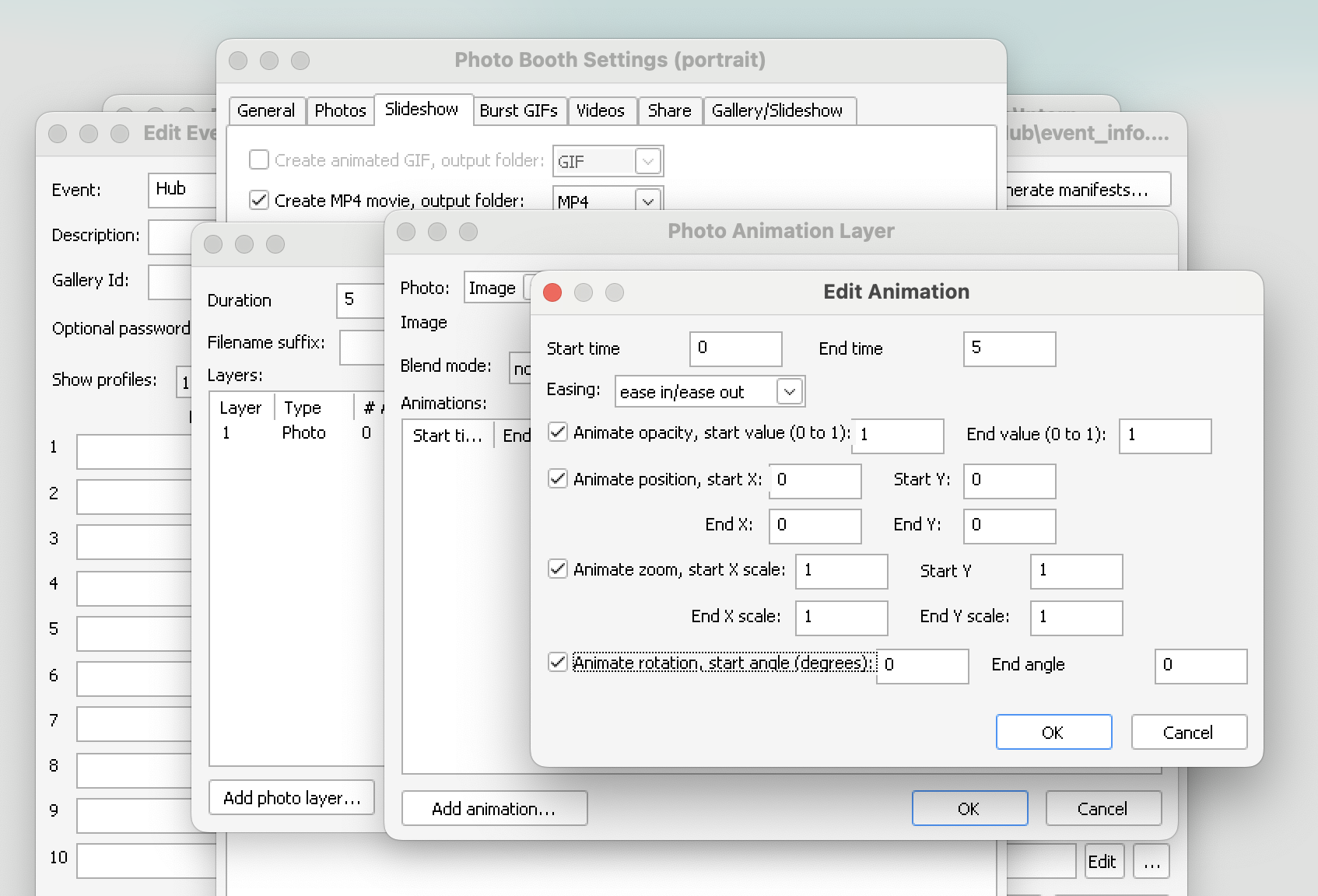
Task: Click the Add photo layer... button
Action: (x=292, y=798)
